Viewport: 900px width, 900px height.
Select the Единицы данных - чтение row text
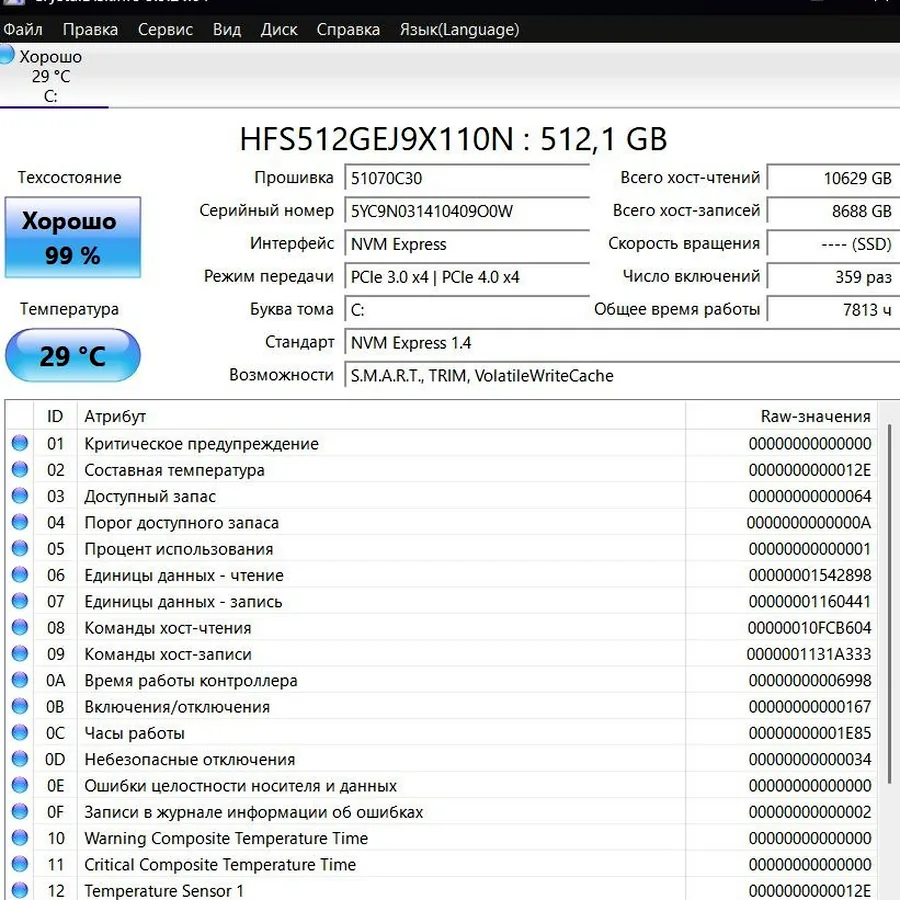[184, 575]
